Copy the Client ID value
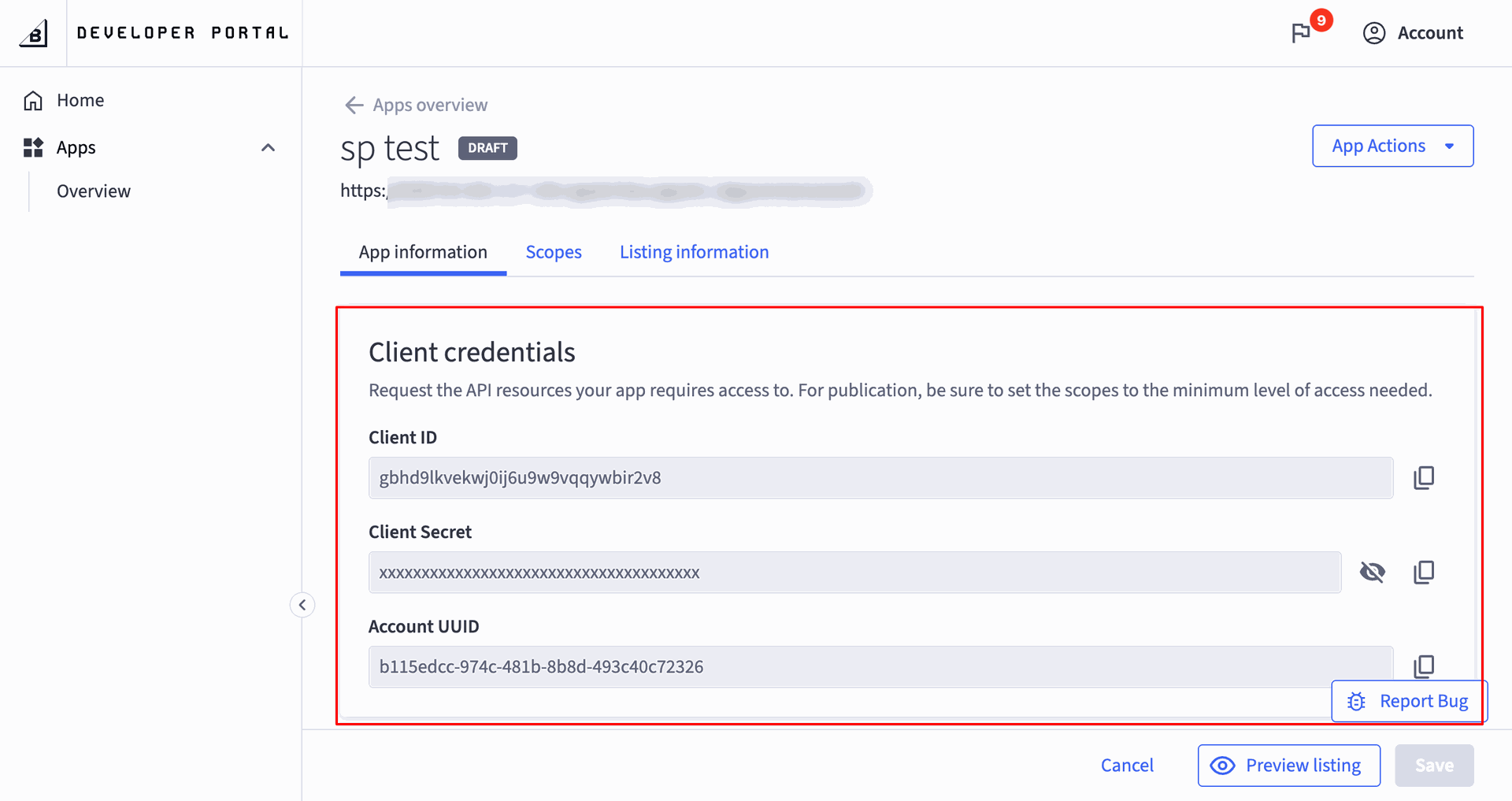 (1424, 477)
